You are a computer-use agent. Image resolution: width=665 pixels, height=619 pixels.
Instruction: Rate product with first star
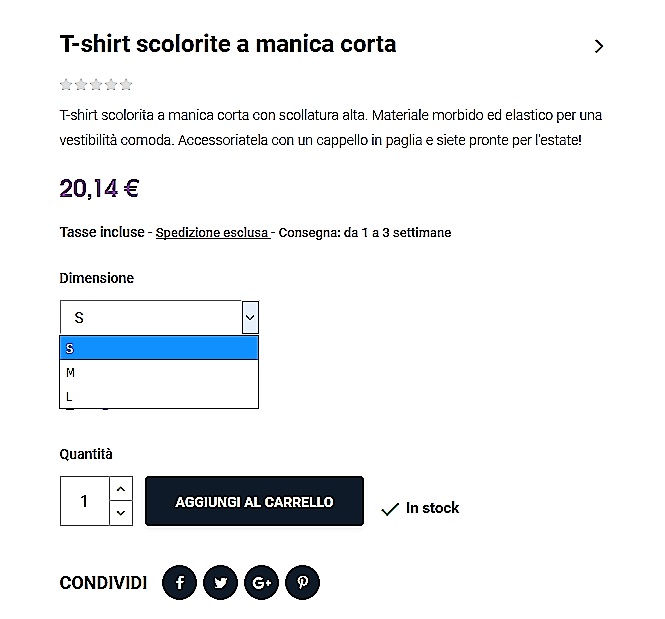tap(66, 85)
